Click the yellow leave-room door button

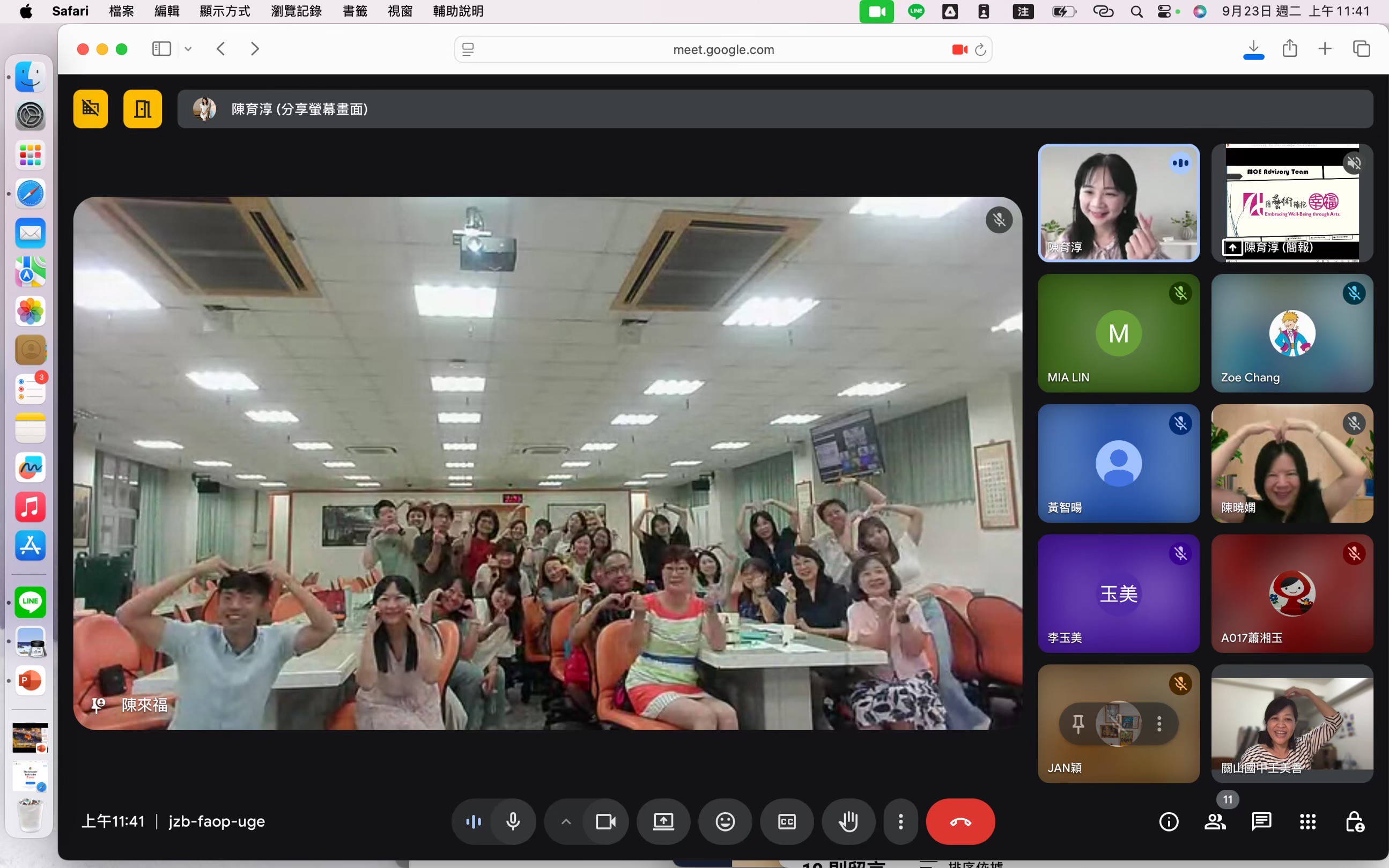pyautogui.click(x=143, y=108)
